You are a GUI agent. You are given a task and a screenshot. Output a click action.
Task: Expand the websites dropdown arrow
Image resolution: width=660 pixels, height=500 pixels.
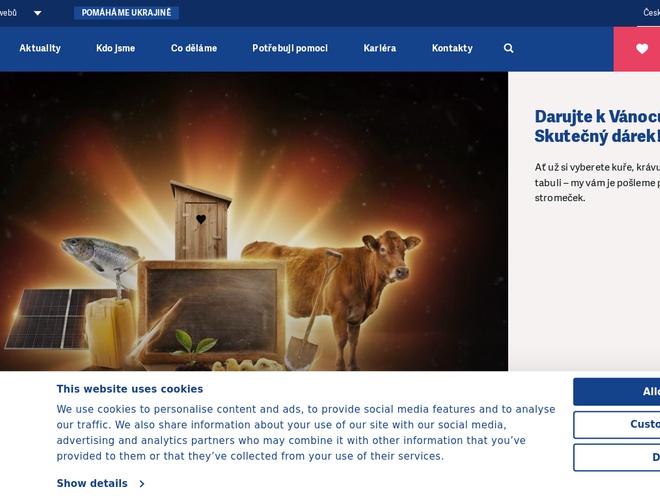coord(37,13)
